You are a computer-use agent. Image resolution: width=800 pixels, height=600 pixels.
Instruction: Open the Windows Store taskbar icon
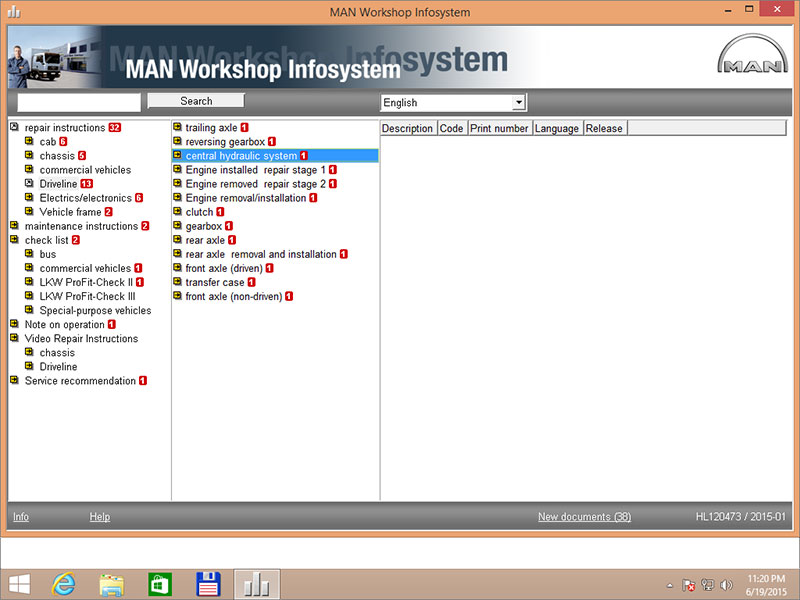(159, 585)
